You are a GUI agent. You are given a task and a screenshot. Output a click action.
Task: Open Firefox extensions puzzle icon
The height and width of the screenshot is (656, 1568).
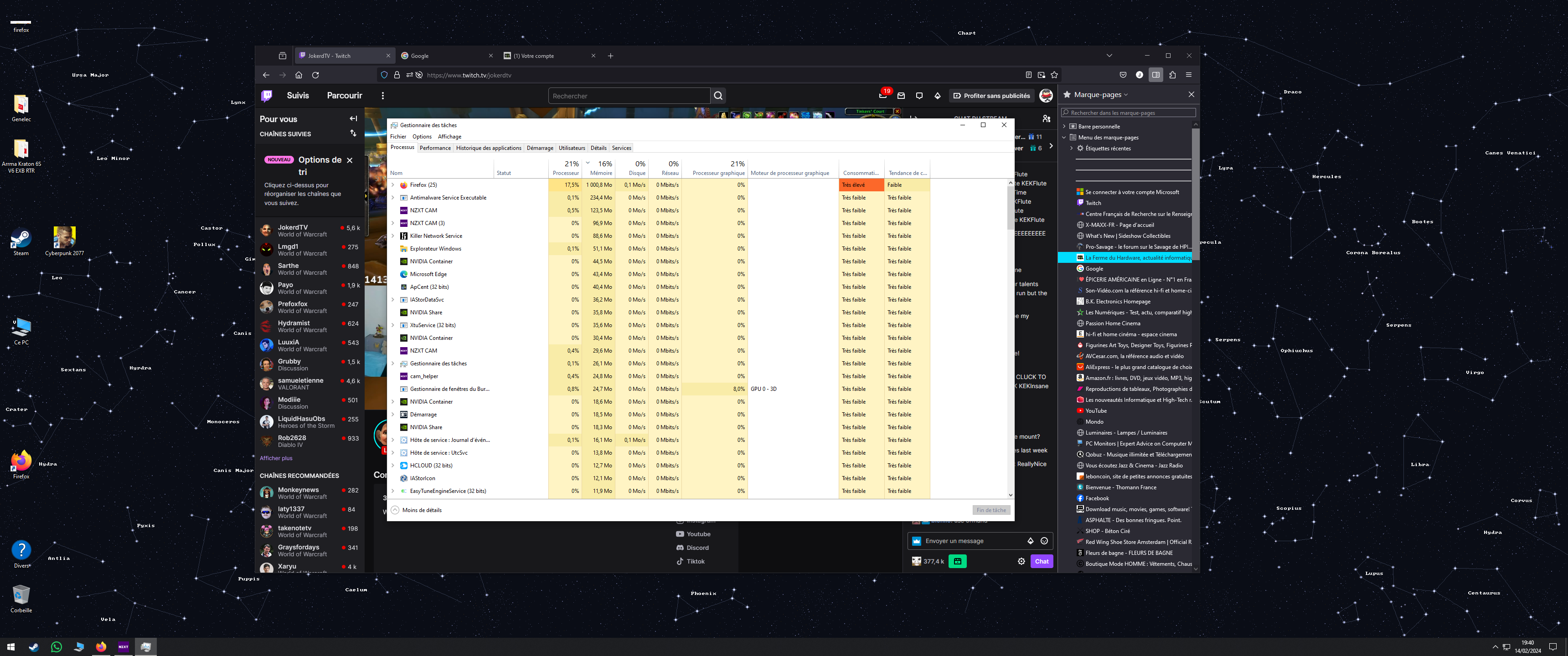1172,75
